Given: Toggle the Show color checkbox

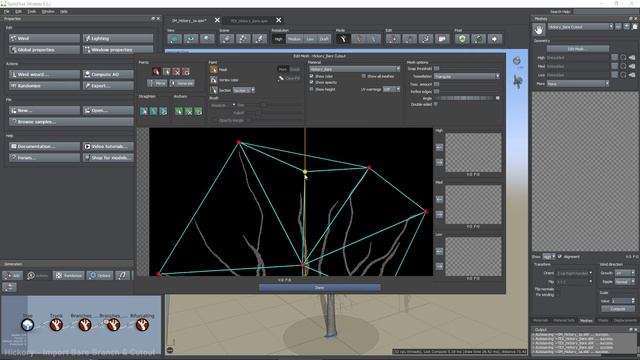Looking at the screenshot, I should (311, 76).
